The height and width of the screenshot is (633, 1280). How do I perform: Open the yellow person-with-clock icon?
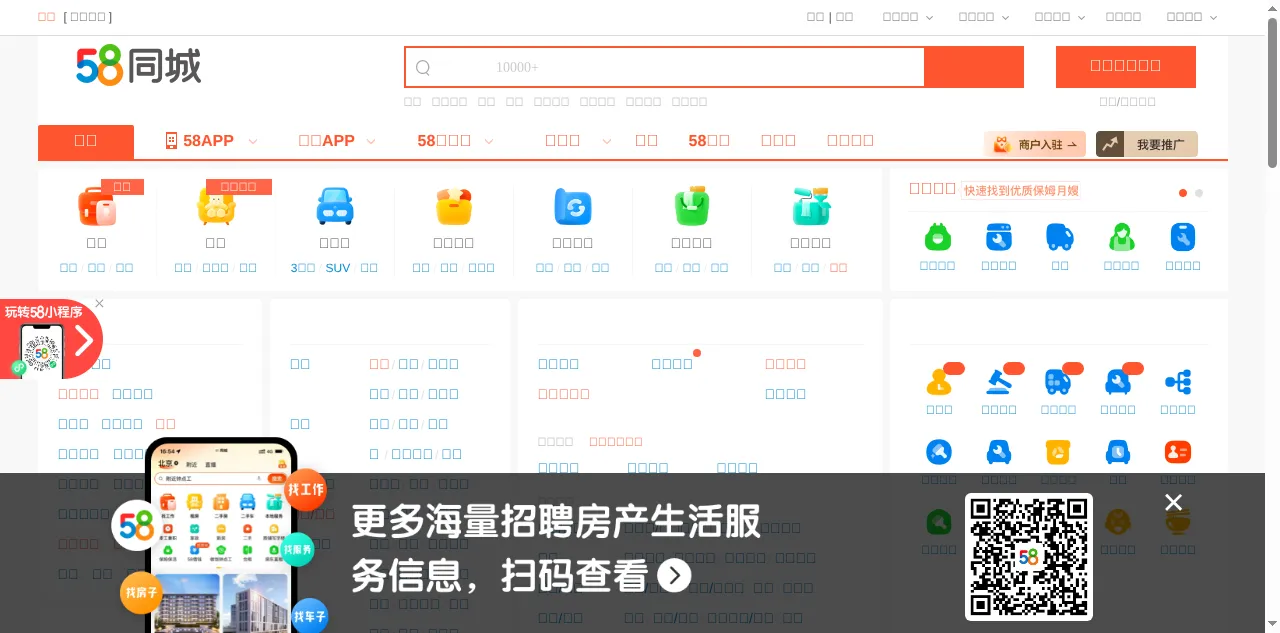coord(939,382)
